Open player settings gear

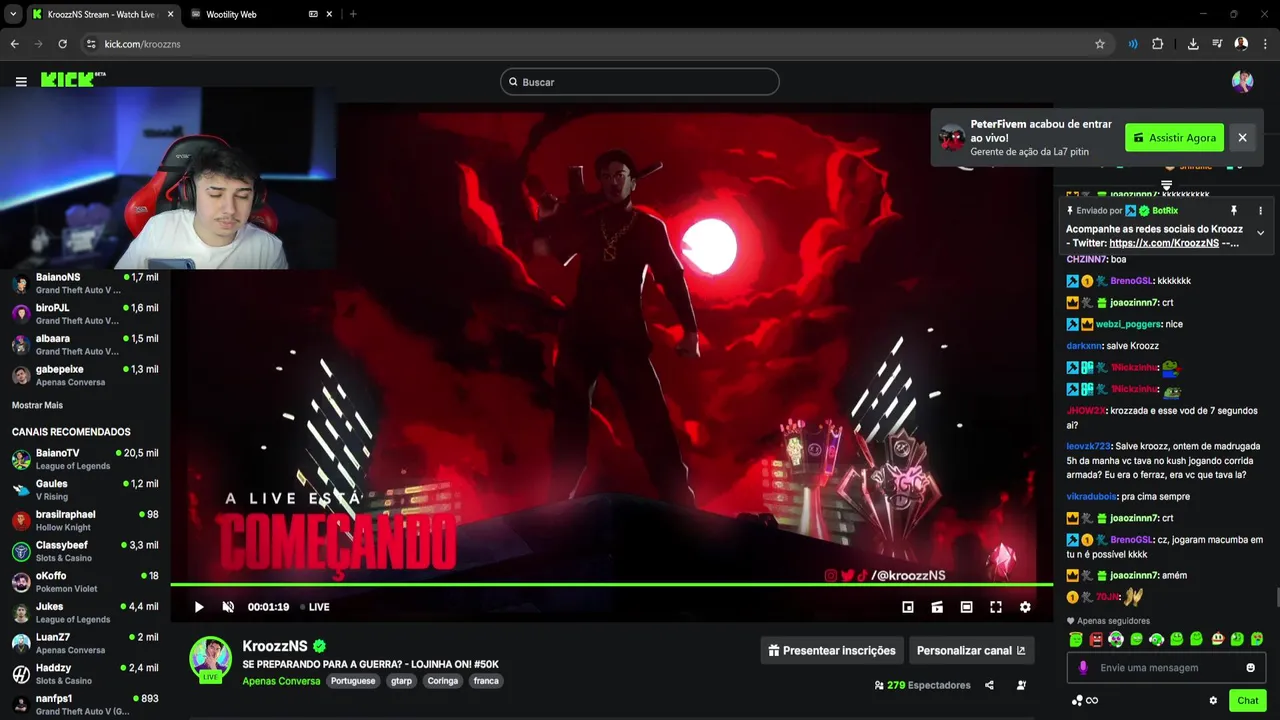1025,607
